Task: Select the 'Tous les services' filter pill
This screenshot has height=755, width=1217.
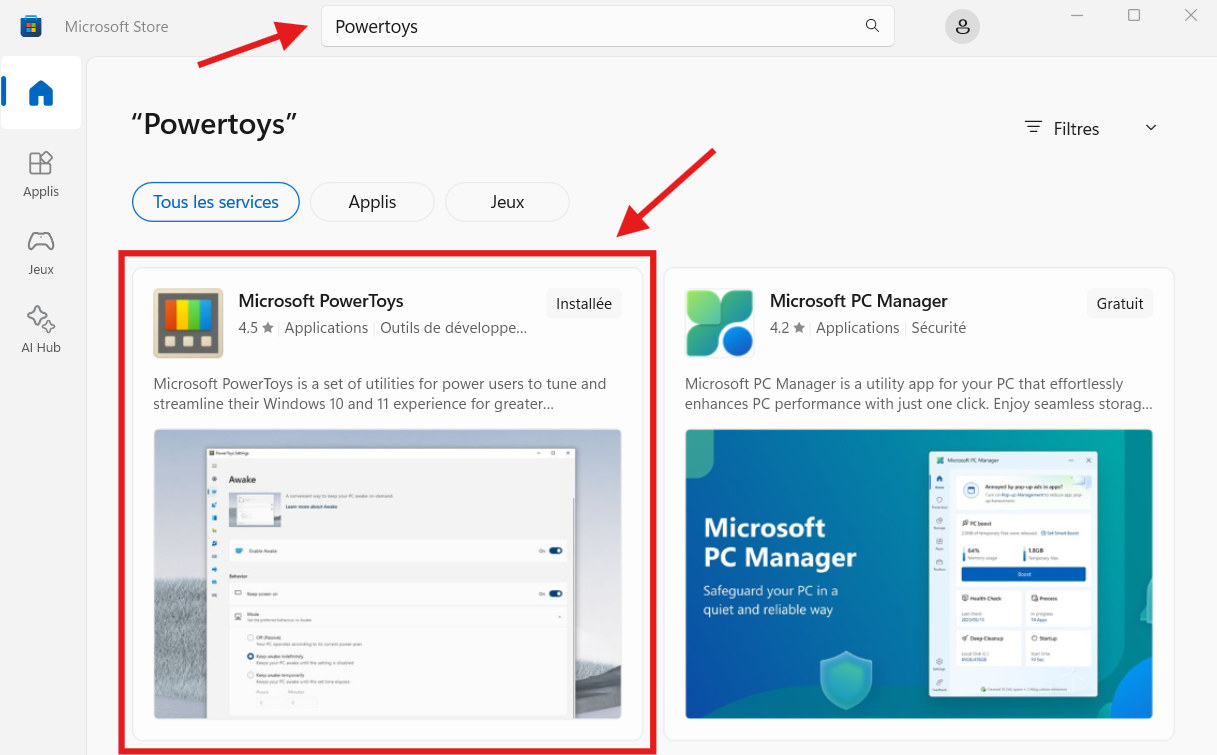Action: point(216,202)
